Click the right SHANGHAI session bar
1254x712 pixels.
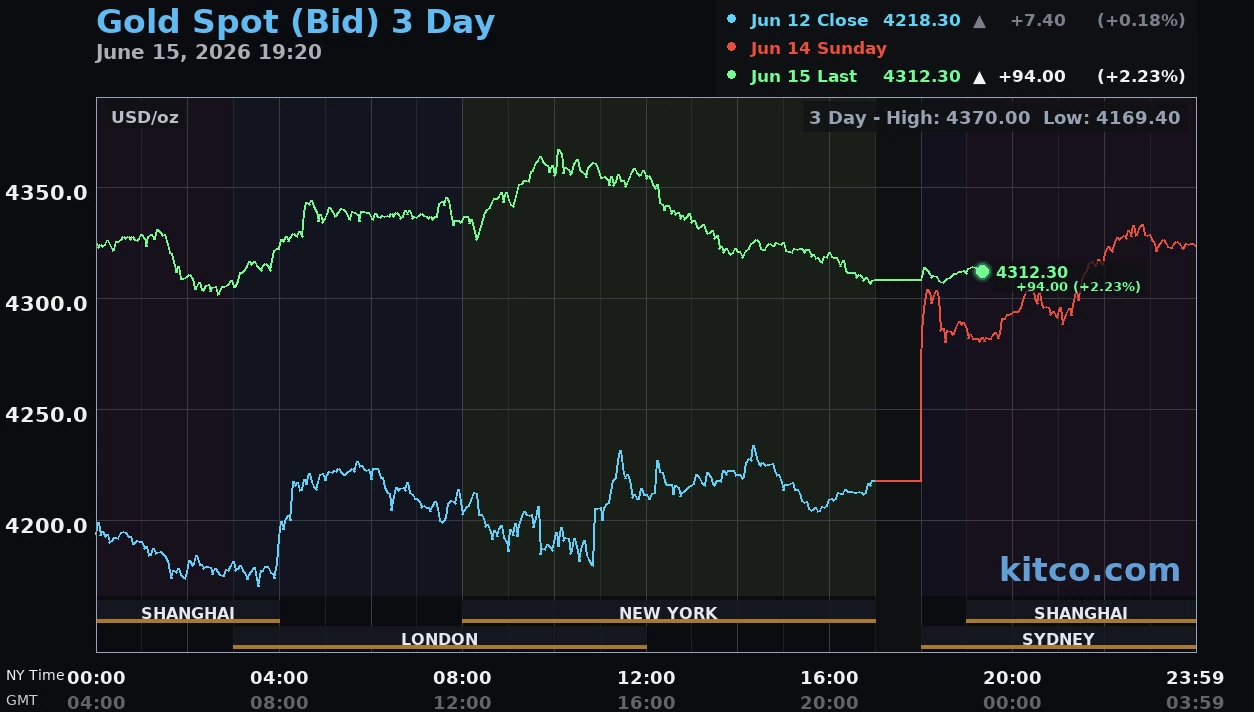[1081, 612]
